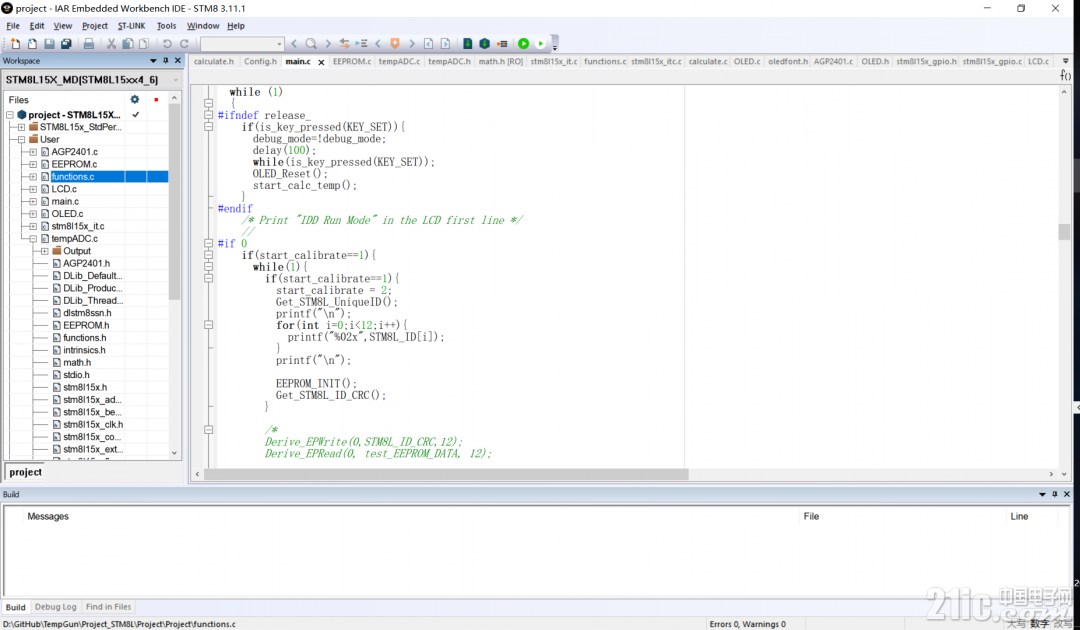Switch to the Debug Log tab
Screen dimensions: 1080x630
pyautogui.click(x=55, y=607)
